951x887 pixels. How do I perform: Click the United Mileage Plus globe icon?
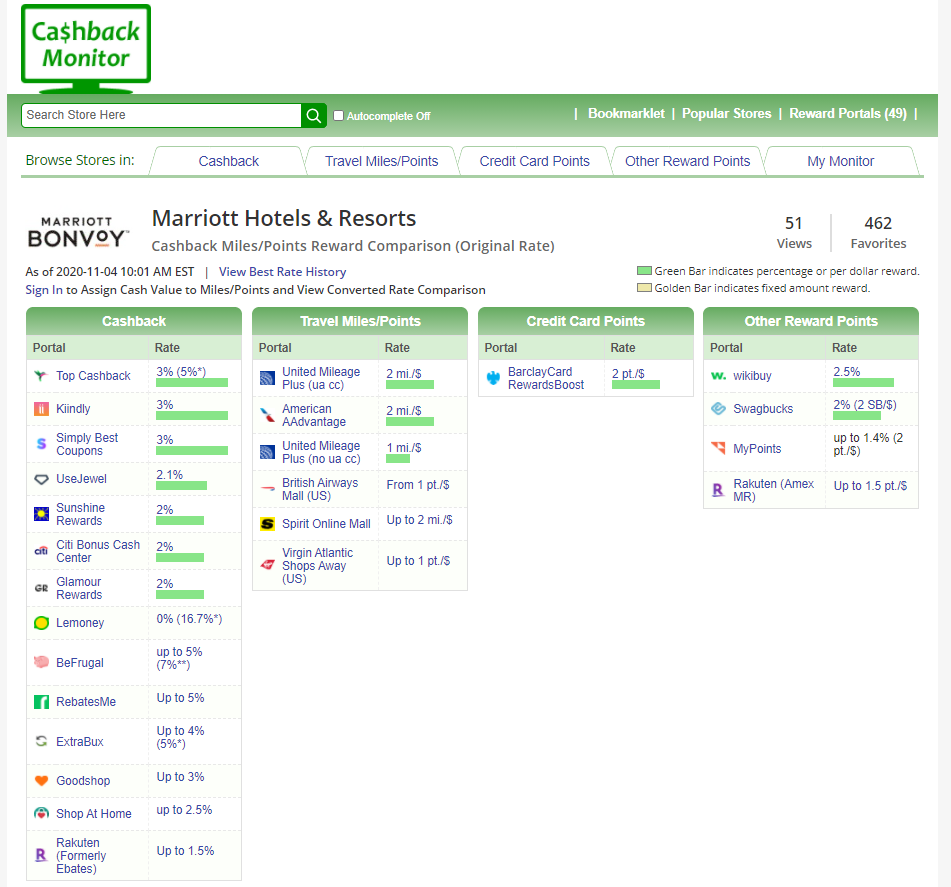(268, 378)
